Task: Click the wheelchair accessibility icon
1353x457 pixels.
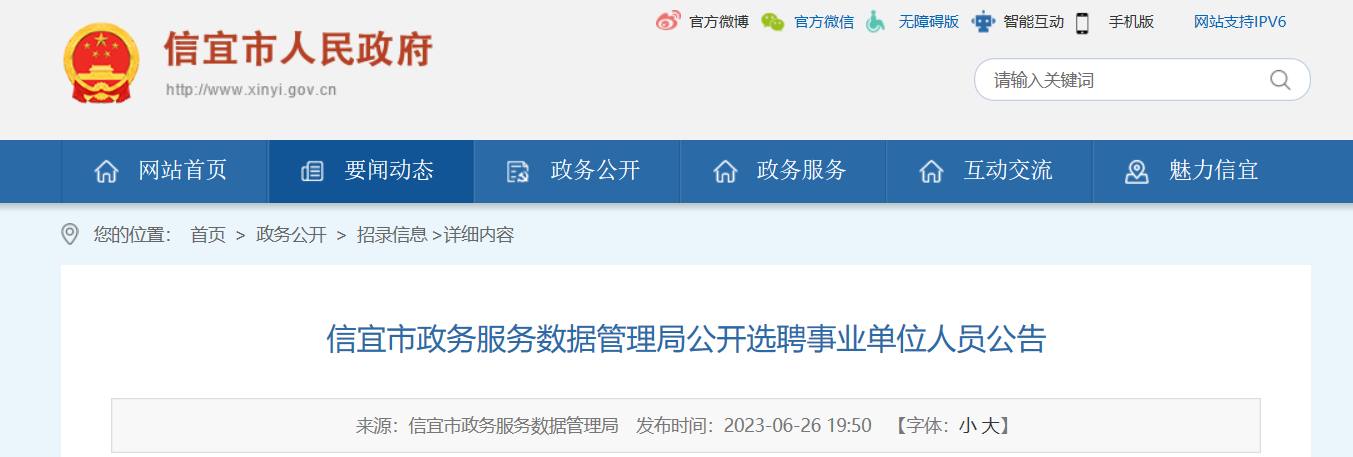Action: (875, 21)
